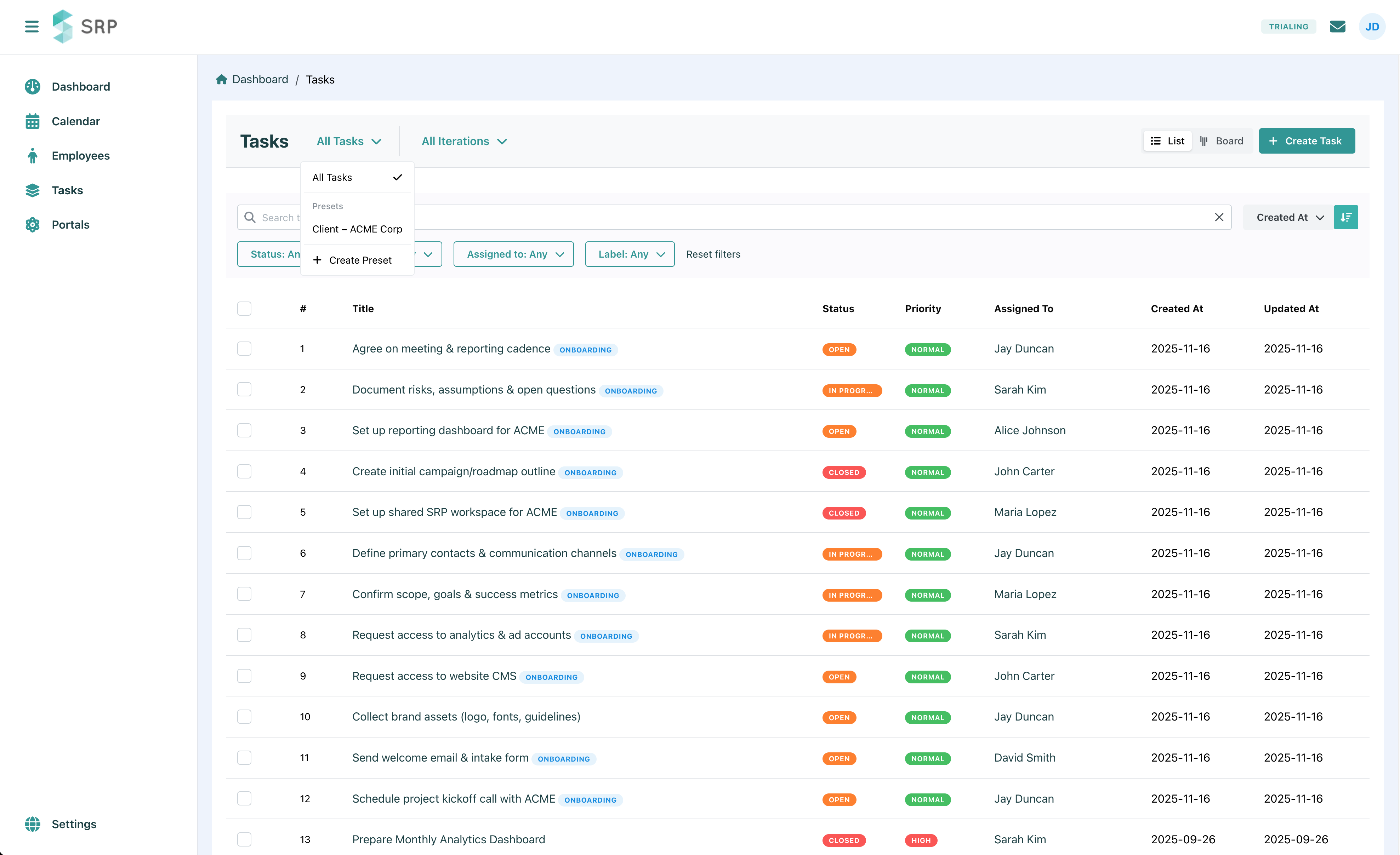
Task: Expand the All Iterations dropdown
Action: point(464,141)
